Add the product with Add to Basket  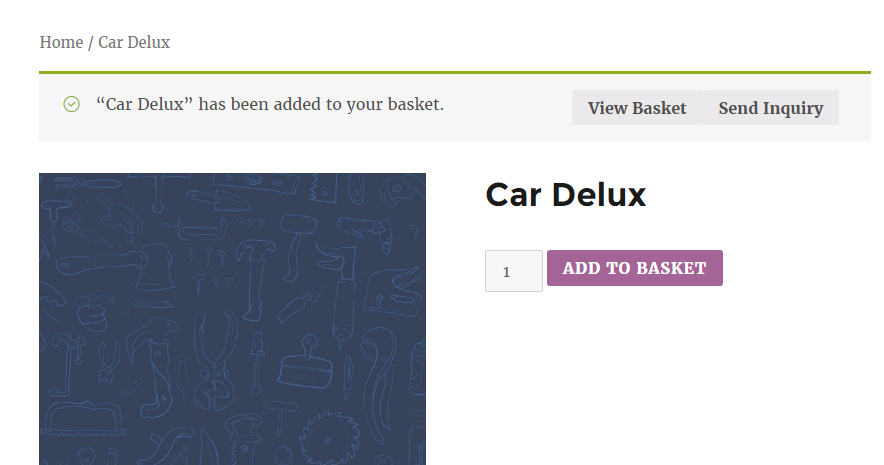(x=635, y=268)
